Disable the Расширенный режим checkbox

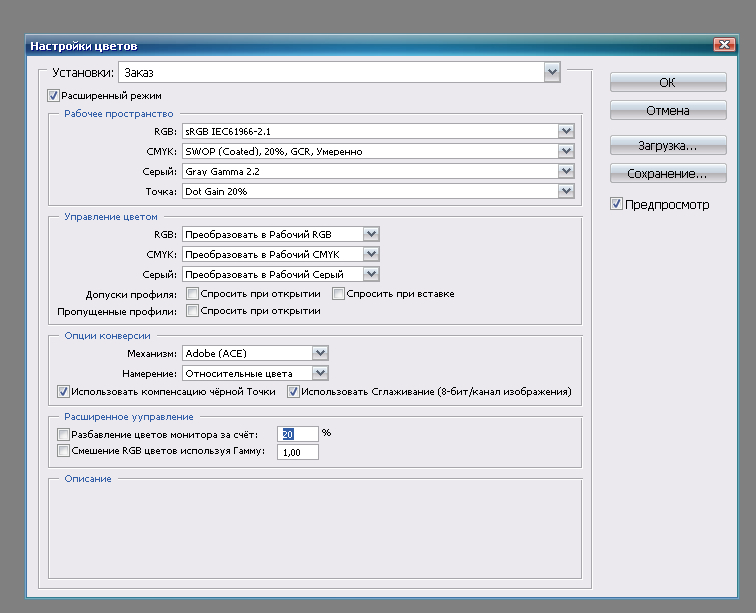click(53, 96)
